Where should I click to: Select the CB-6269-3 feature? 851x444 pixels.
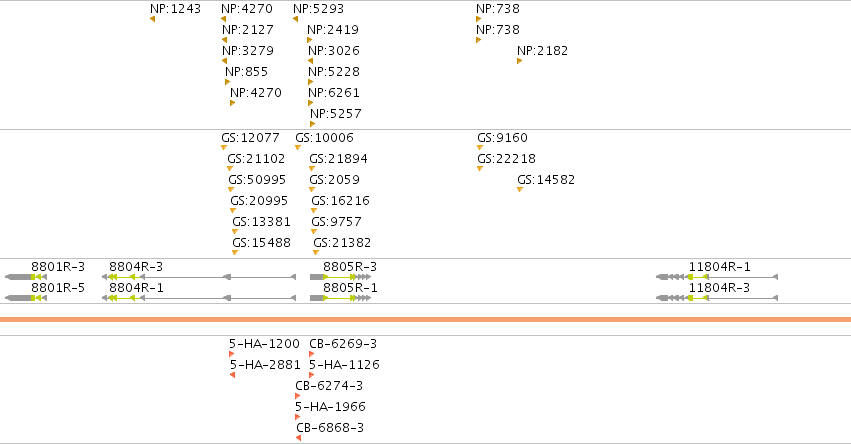coord(312,354)
